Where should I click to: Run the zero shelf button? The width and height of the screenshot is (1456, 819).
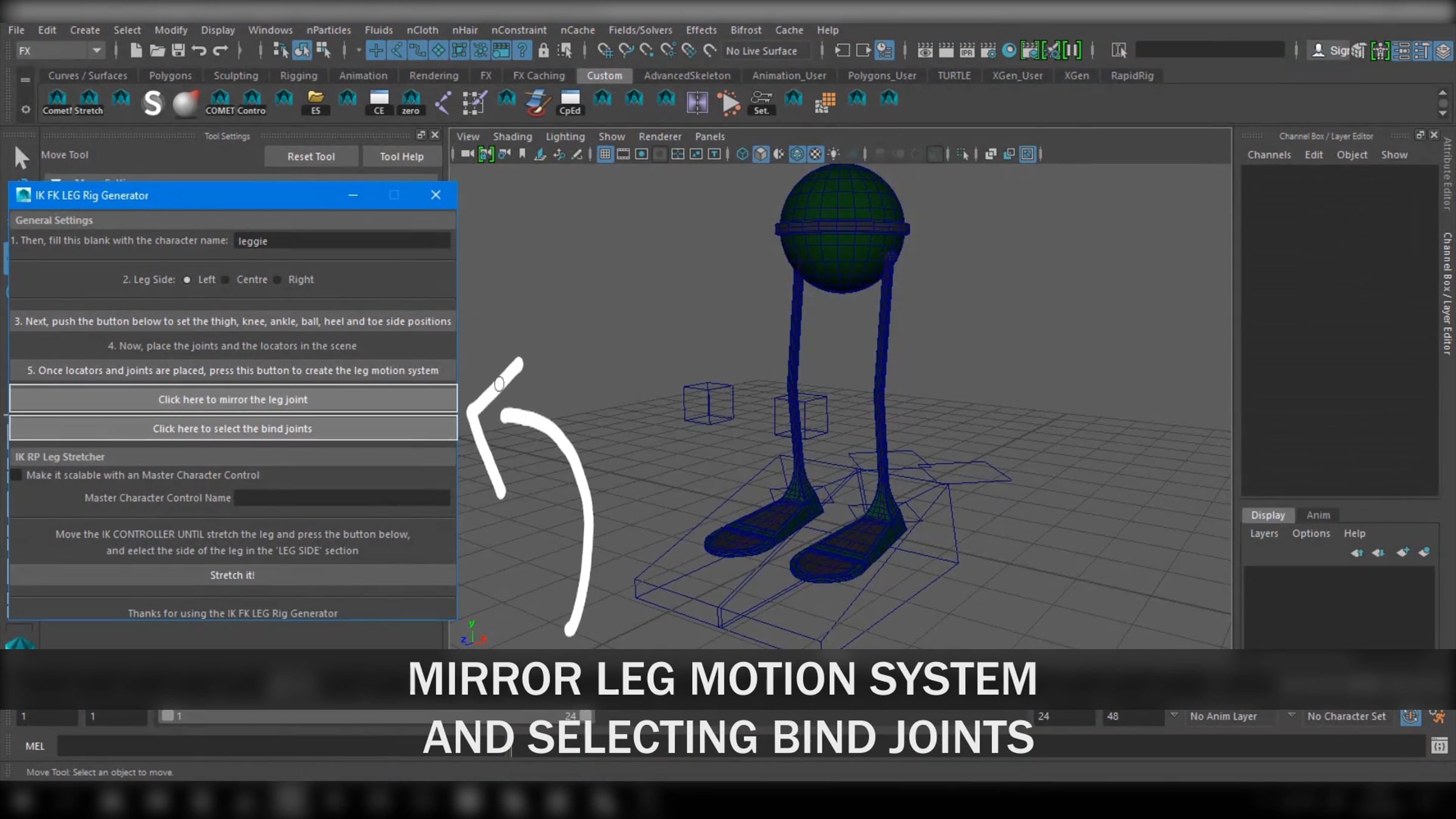411,103
